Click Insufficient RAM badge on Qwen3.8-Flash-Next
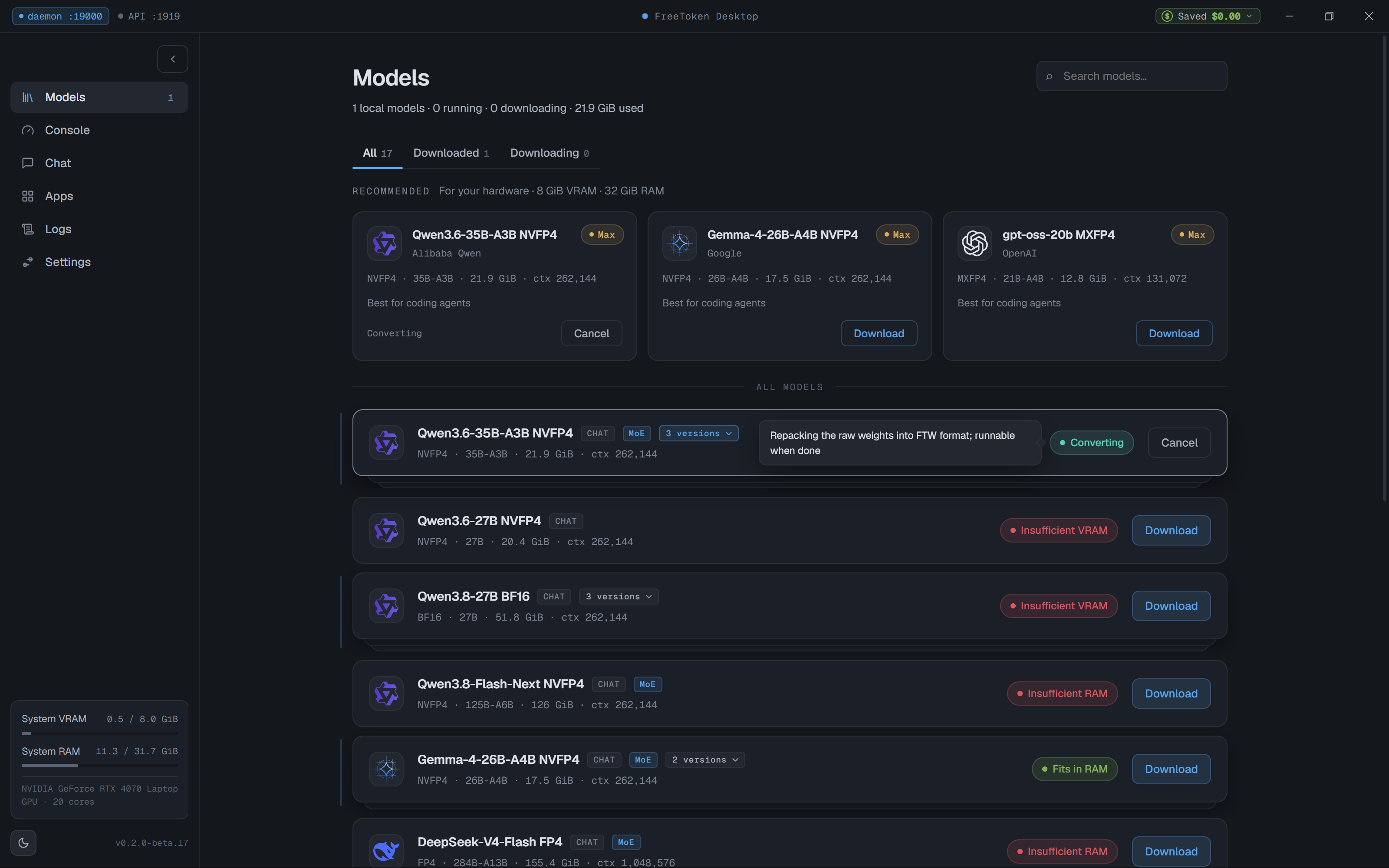Screen dimensions: 1389x868 tap(1062, 694)
